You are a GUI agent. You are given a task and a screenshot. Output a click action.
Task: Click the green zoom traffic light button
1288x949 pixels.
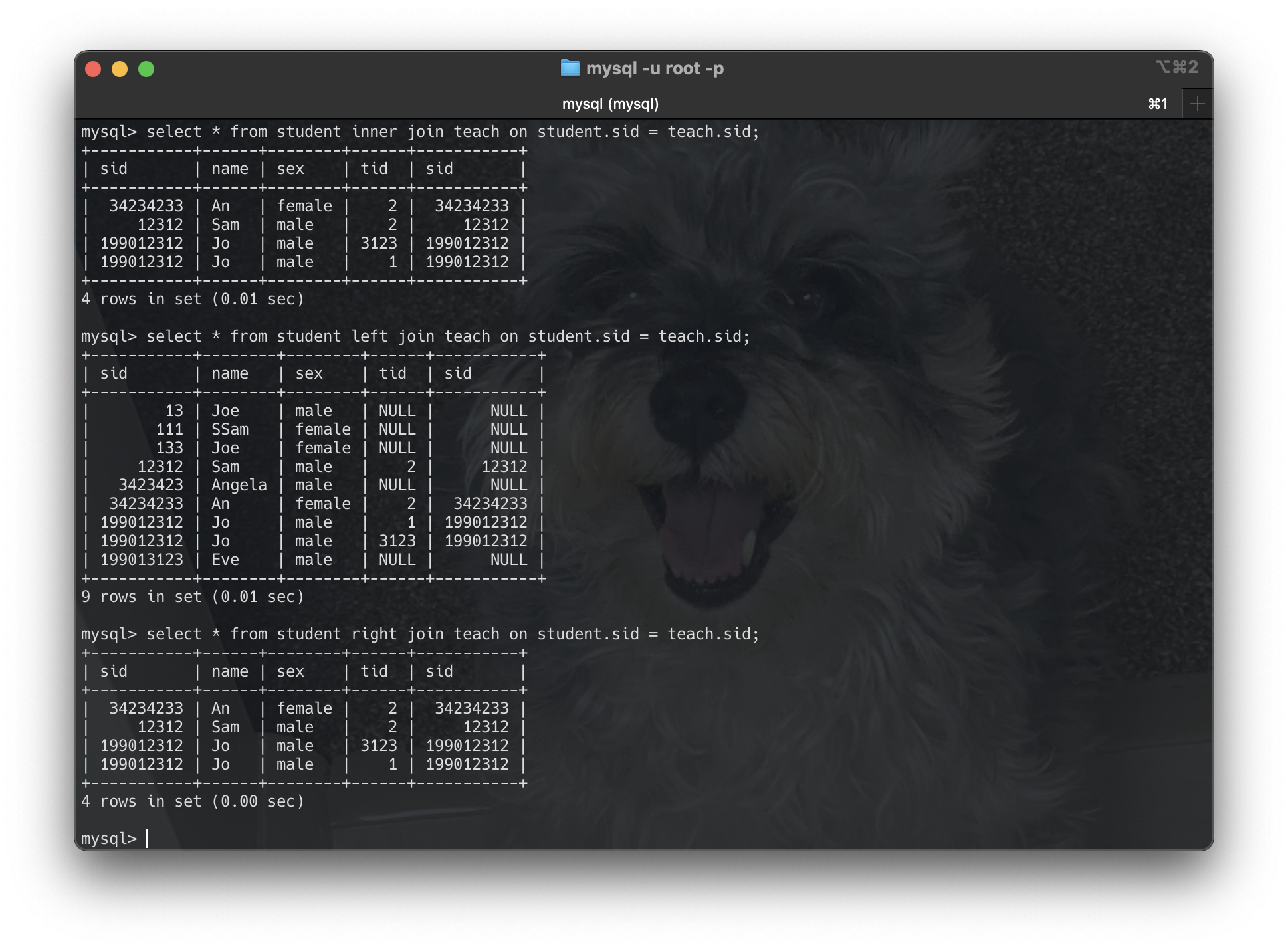146,68
